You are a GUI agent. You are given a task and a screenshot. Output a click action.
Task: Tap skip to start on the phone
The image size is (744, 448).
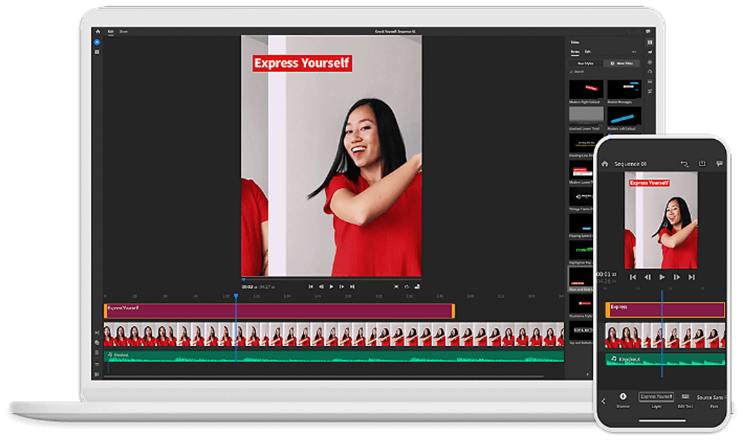[x=632, y=277]
